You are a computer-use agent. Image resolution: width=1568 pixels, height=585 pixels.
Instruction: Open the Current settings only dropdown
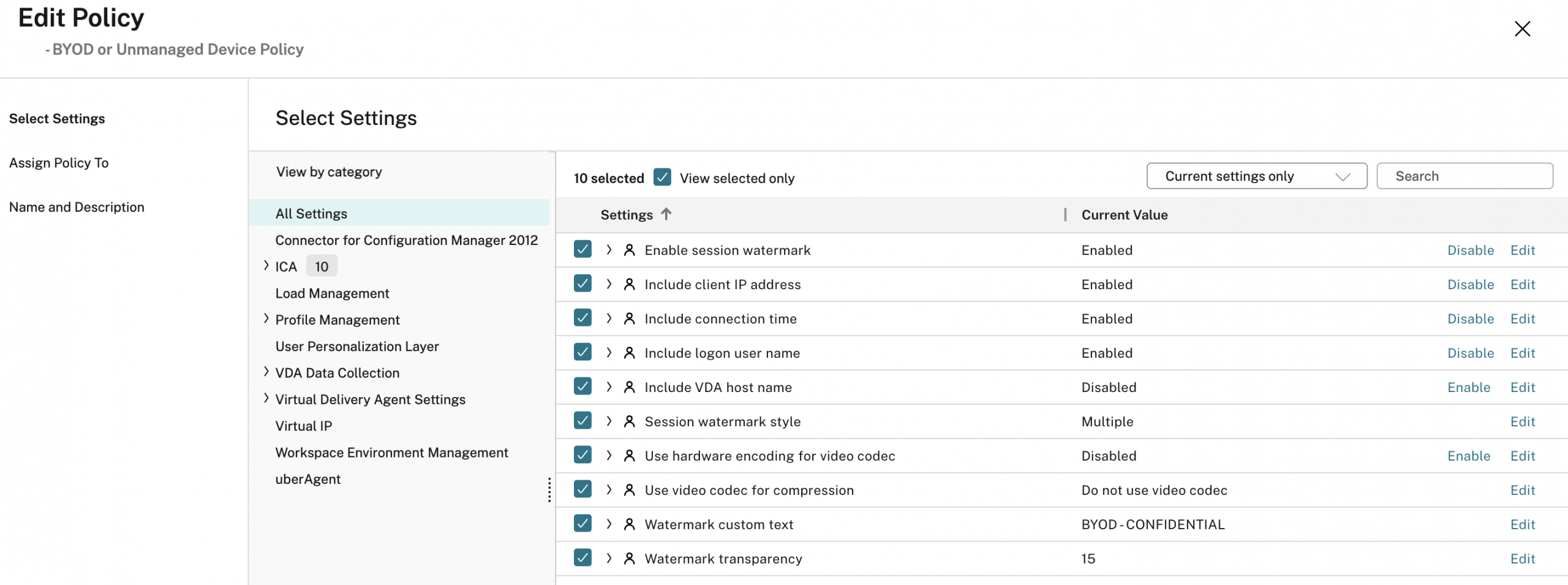point(1256,176)
